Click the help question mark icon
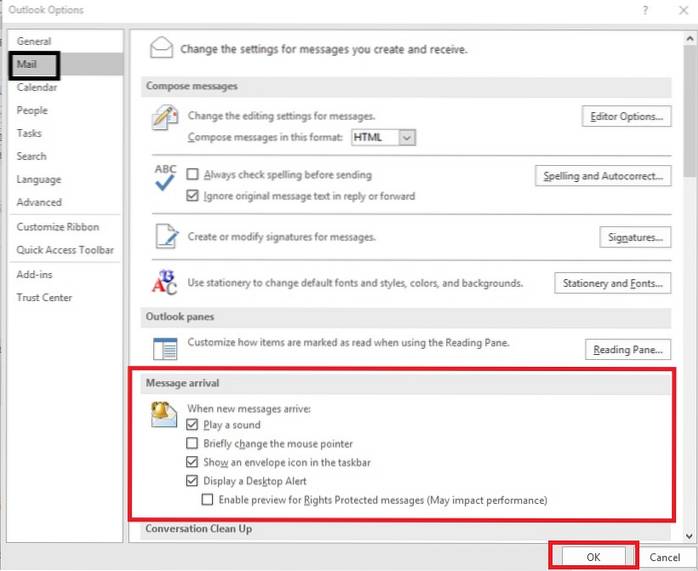 point(630,10)
